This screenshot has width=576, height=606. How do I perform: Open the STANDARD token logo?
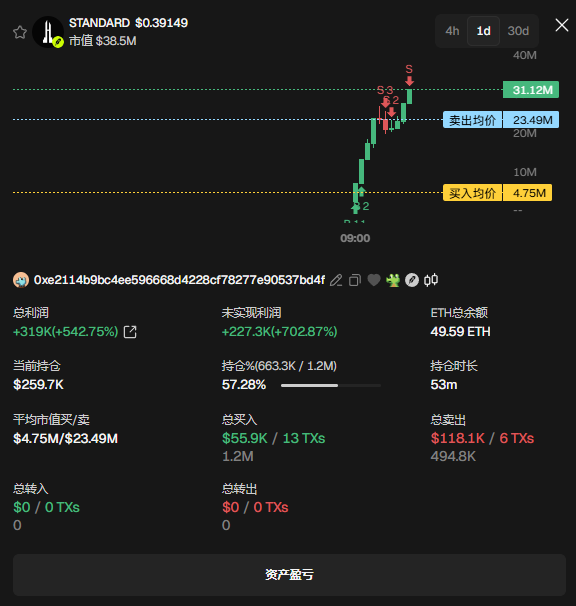point(48,32)
